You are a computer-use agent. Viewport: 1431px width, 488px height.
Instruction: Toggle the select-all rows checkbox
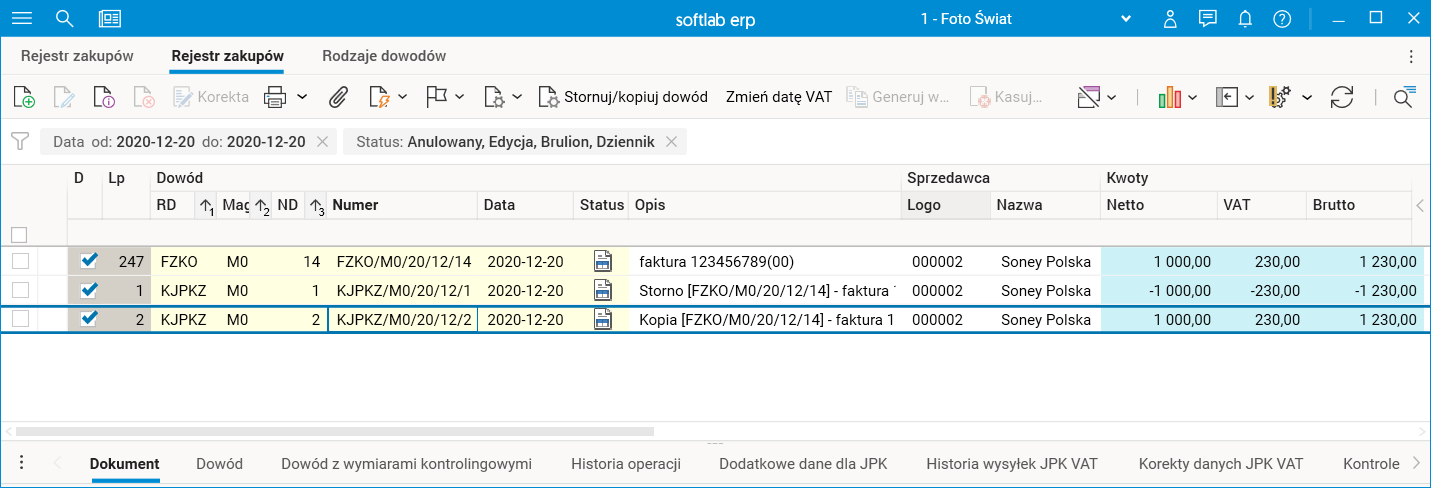point(19,234)
